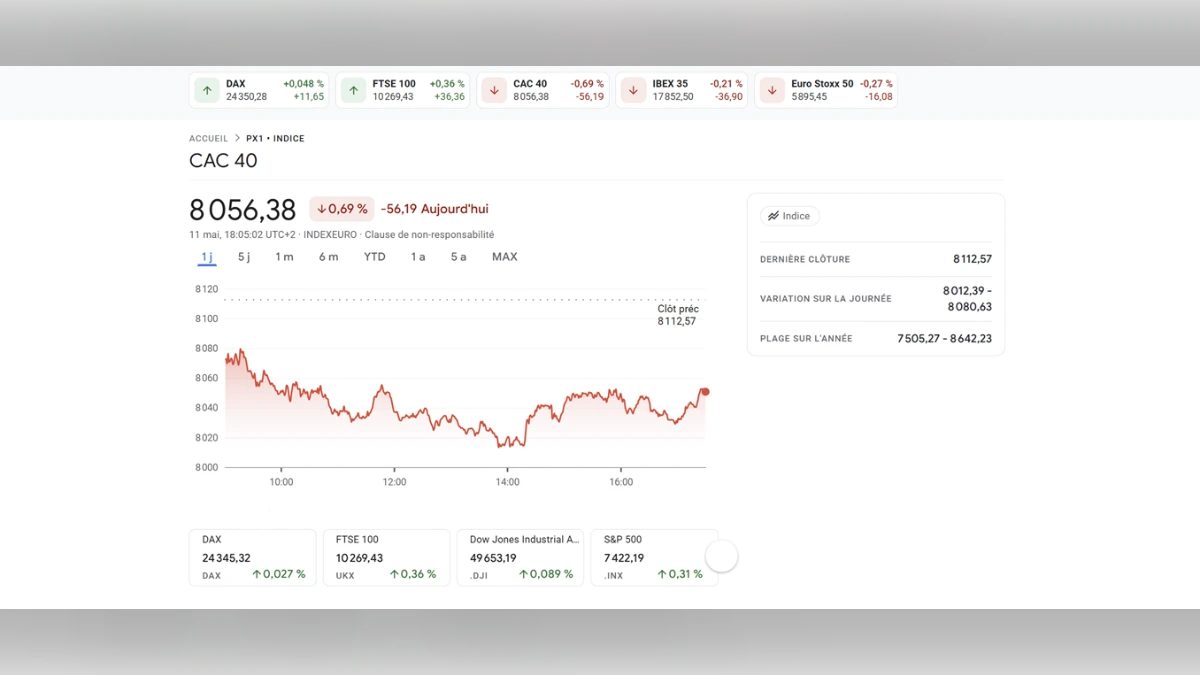The image size is (1200, 675).
Task: Switch chart to the YTD range
Action: click(x=375, y=257)
